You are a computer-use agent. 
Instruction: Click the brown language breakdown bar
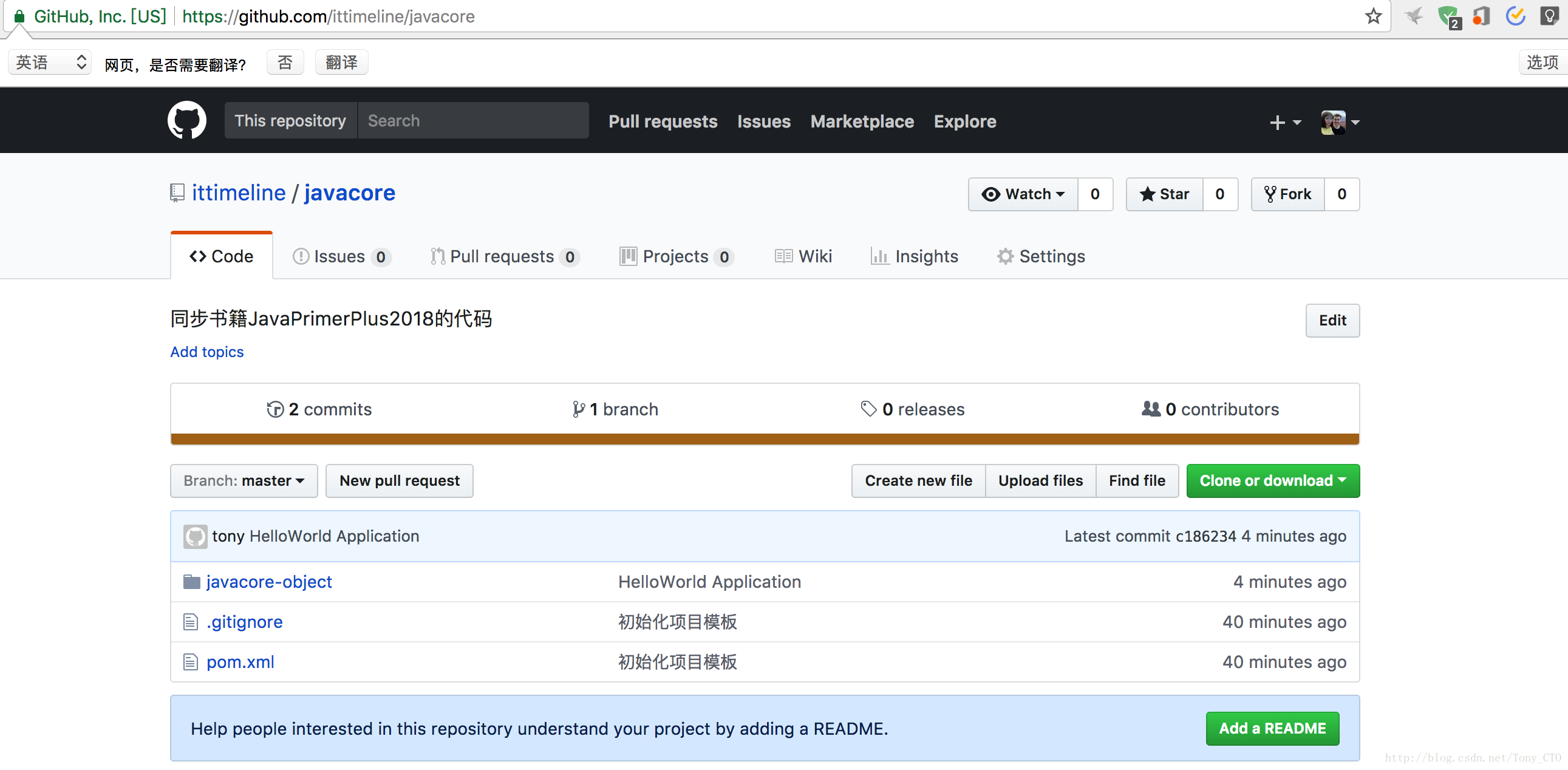pyautogui.click(x=765, y=439)
